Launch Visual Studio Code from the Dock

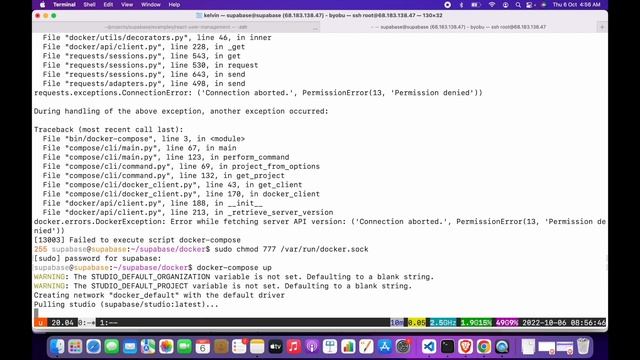pos(429,347)
